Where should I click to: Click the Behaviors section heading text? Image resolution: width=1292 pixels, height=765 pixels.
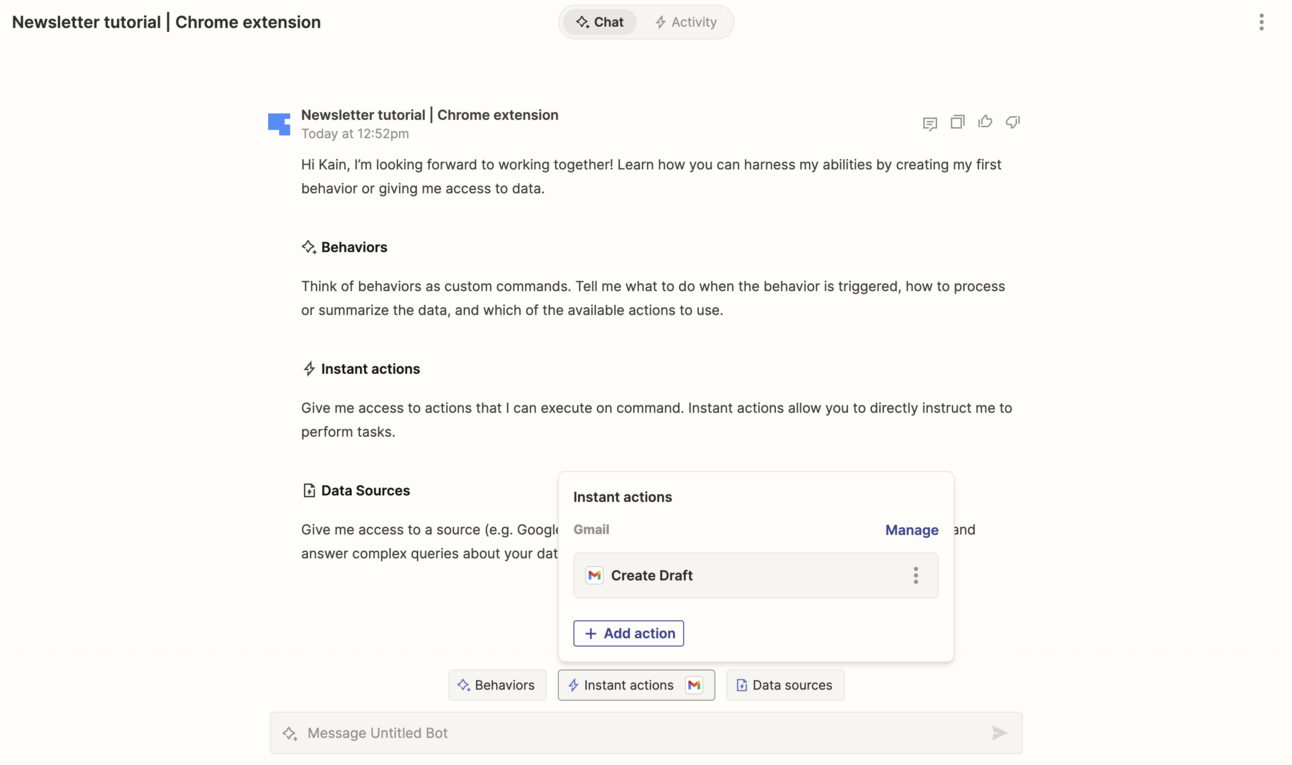(x=354, y=247)
